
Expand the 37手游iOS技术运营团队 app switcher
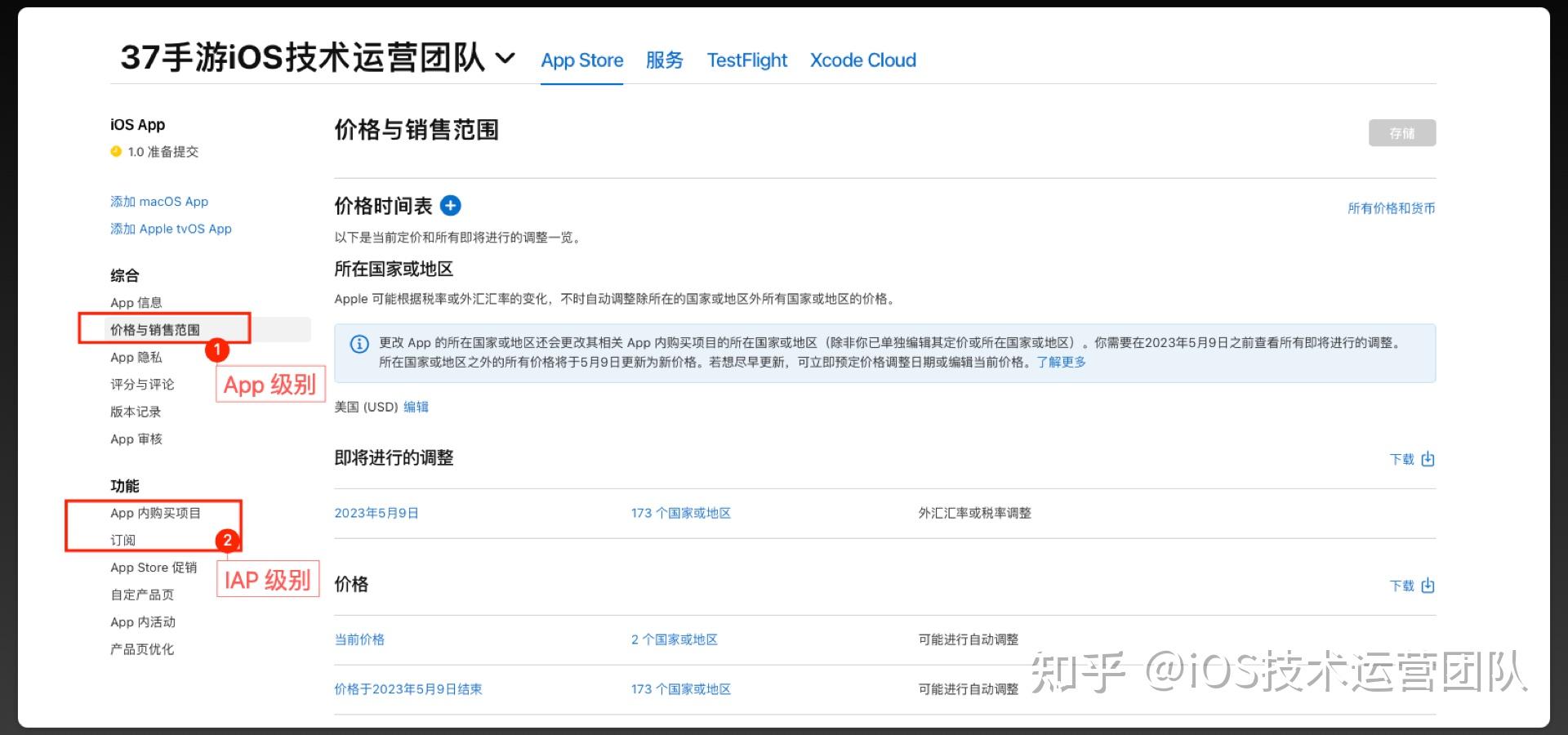click(x=506, y=58)
